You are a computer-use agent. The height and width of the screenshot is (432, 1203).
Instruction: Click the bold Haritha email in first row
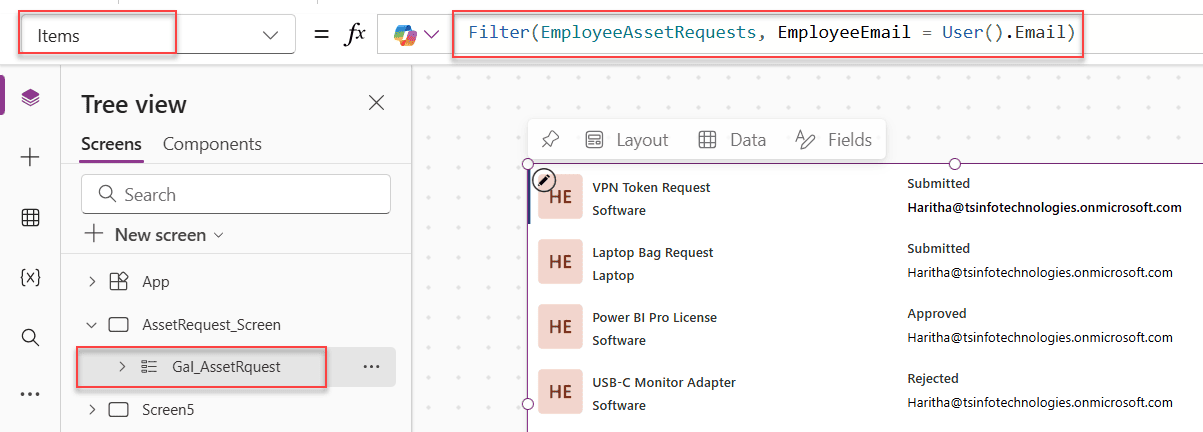[x=1044, y=208]
